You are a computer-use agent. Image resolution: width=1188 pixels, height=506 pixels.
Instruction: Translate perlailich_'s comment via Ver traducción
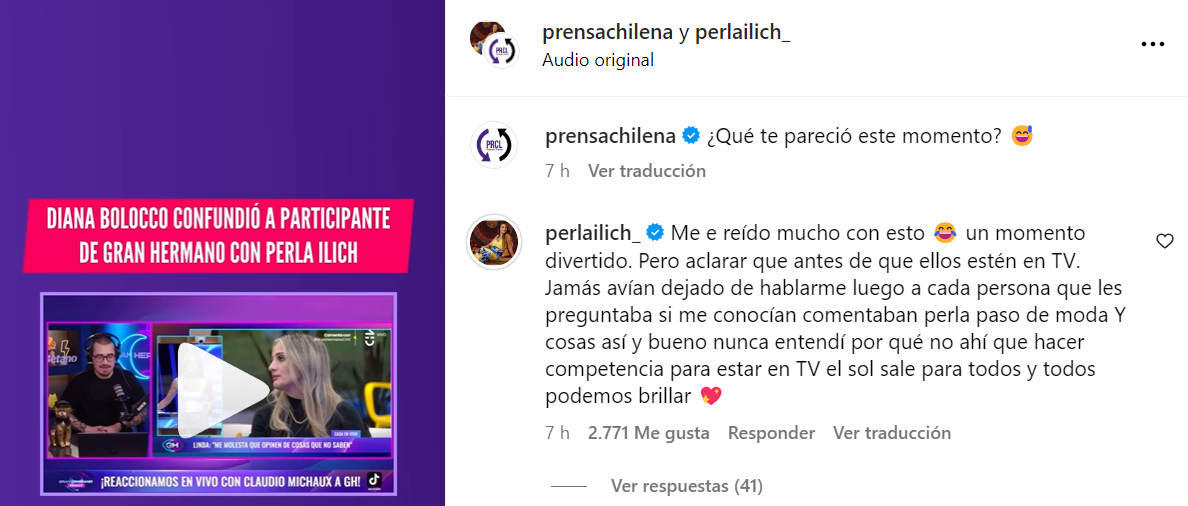(x=892, y=433)
